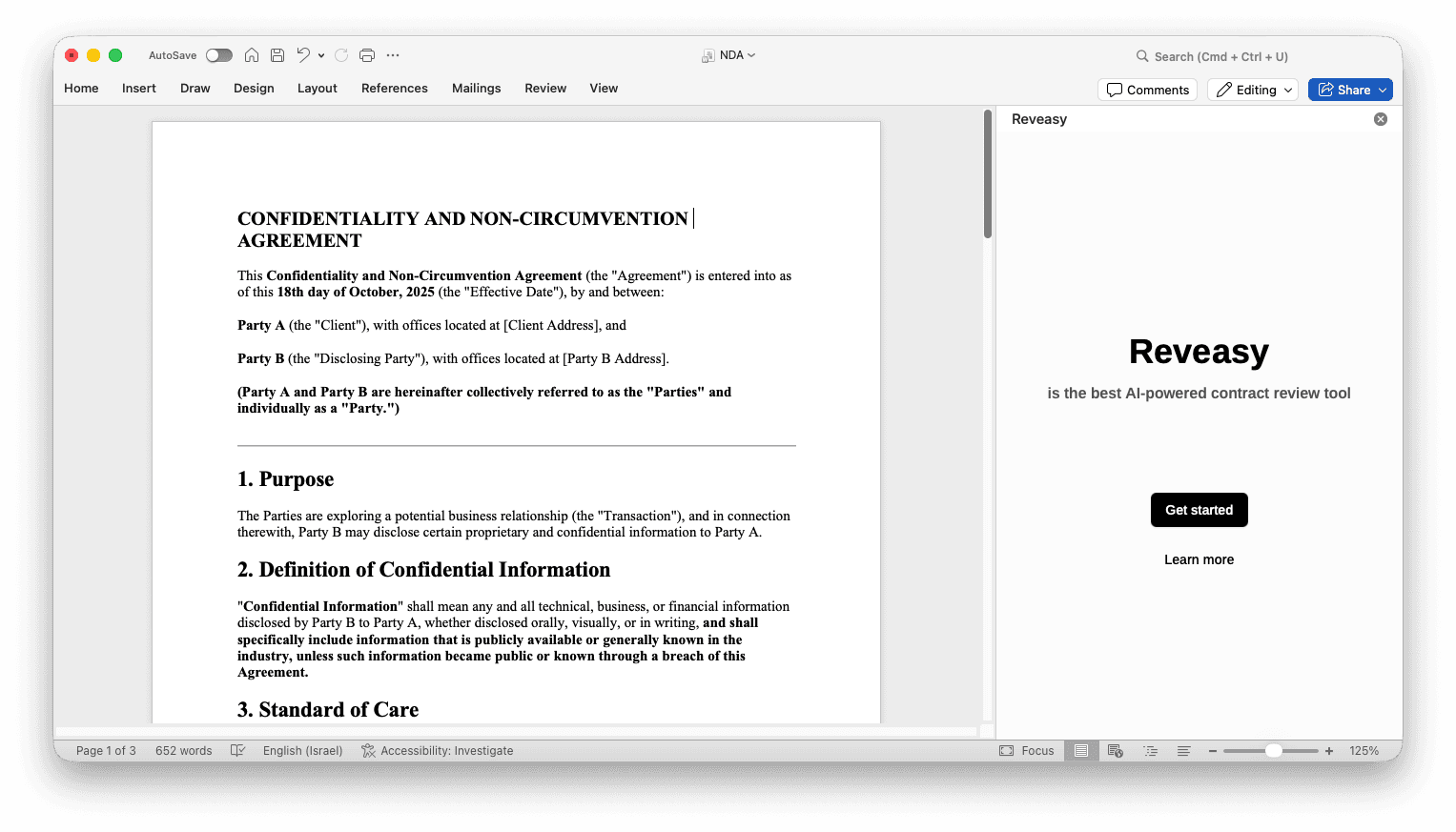Expand the undo history dropdown arrow
This screenshot has height=832, width=1456.
pyautogui.click(x=321, y=55)
